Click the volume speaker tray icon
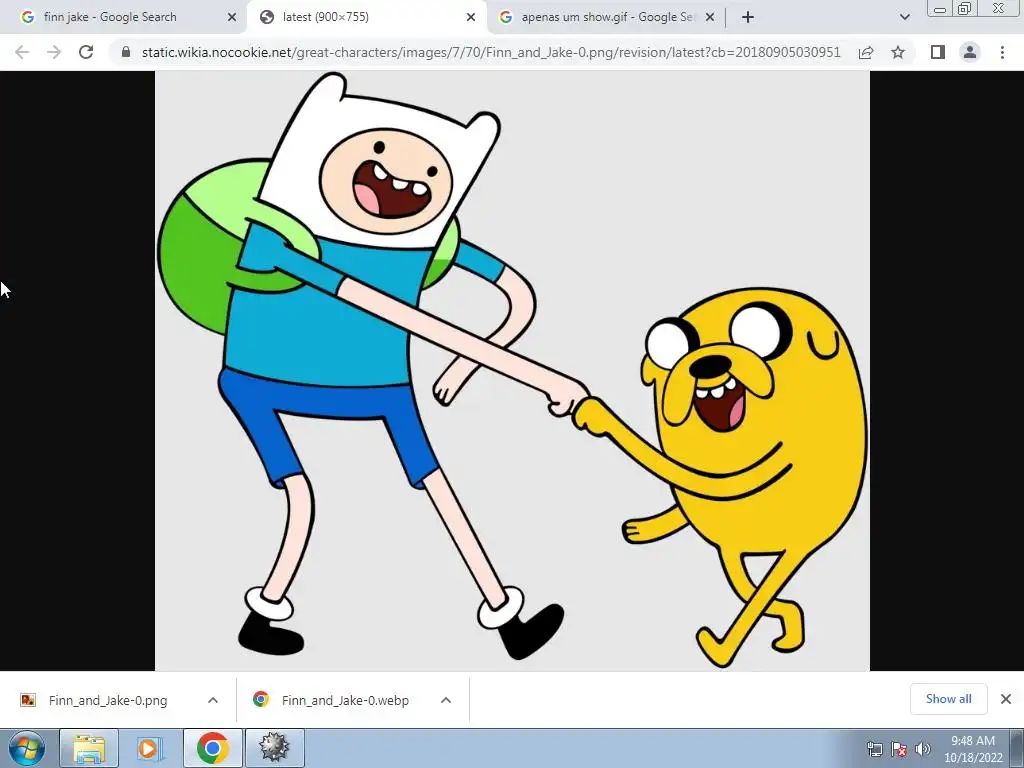 coord(923,749)
